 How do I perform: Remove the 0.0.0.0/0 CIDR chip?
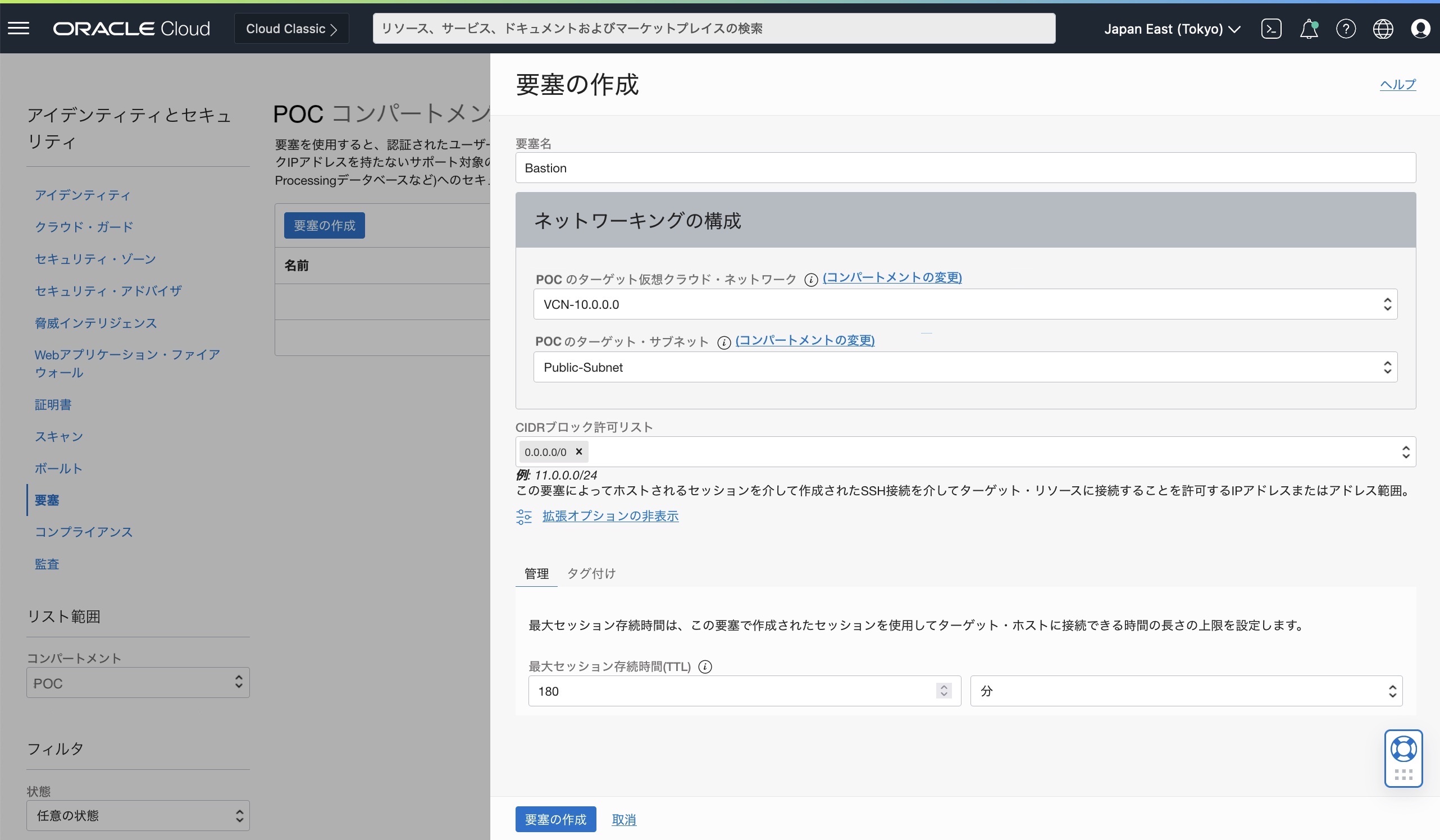click(x=579, y=451)
